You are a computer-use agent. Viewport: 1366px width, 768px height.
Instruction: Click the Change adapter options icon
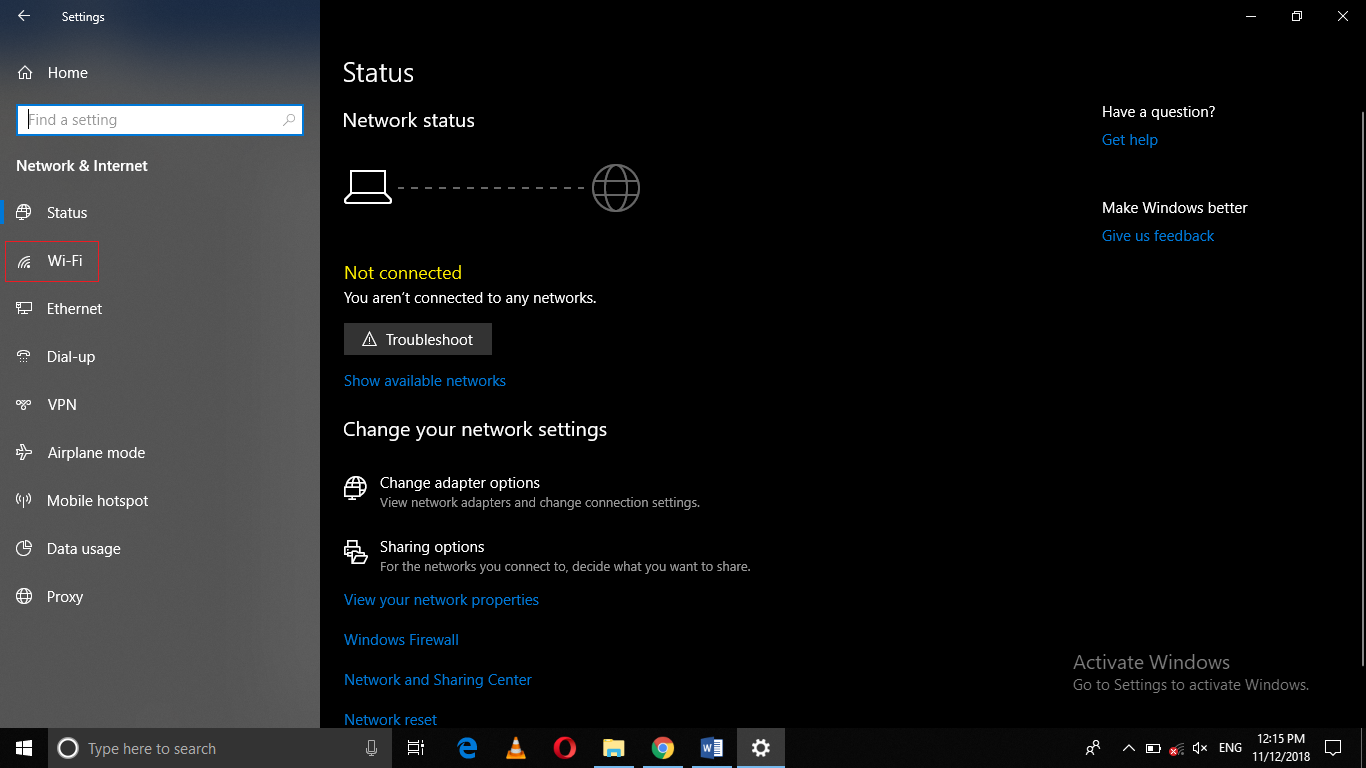click(355, 488)
